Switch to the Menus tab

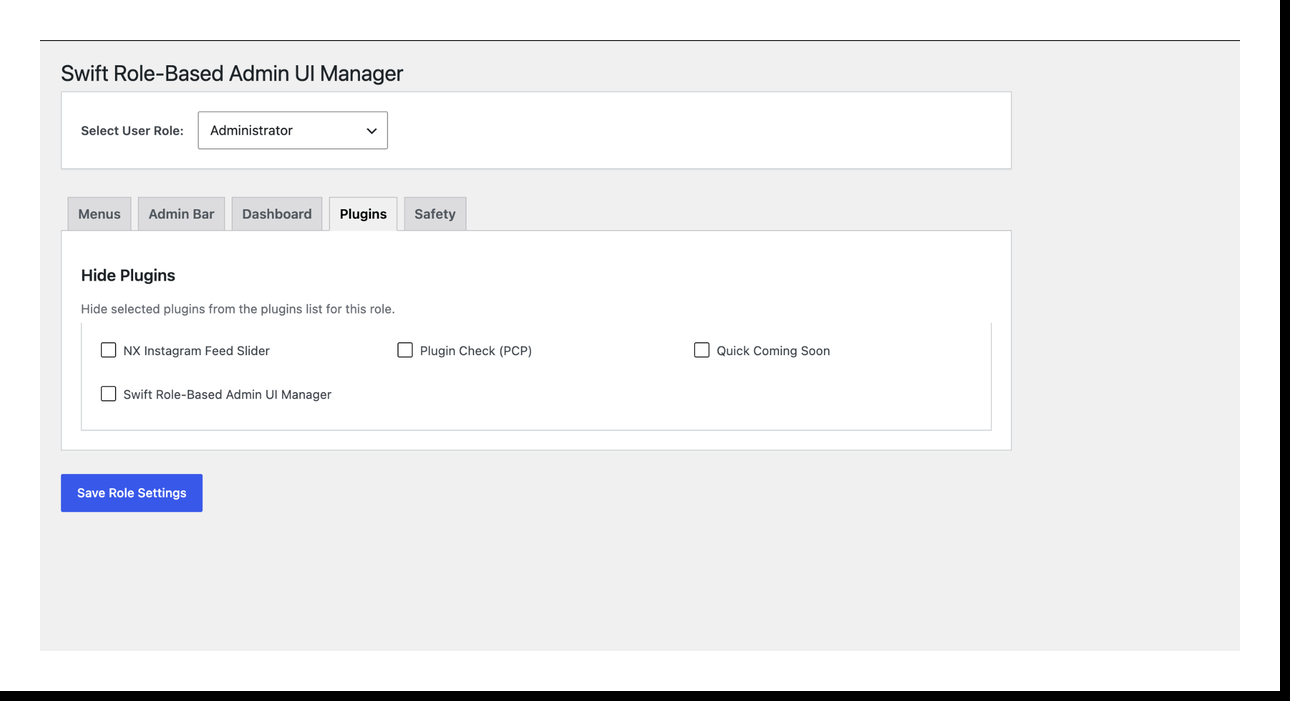(x=98, y=213)
